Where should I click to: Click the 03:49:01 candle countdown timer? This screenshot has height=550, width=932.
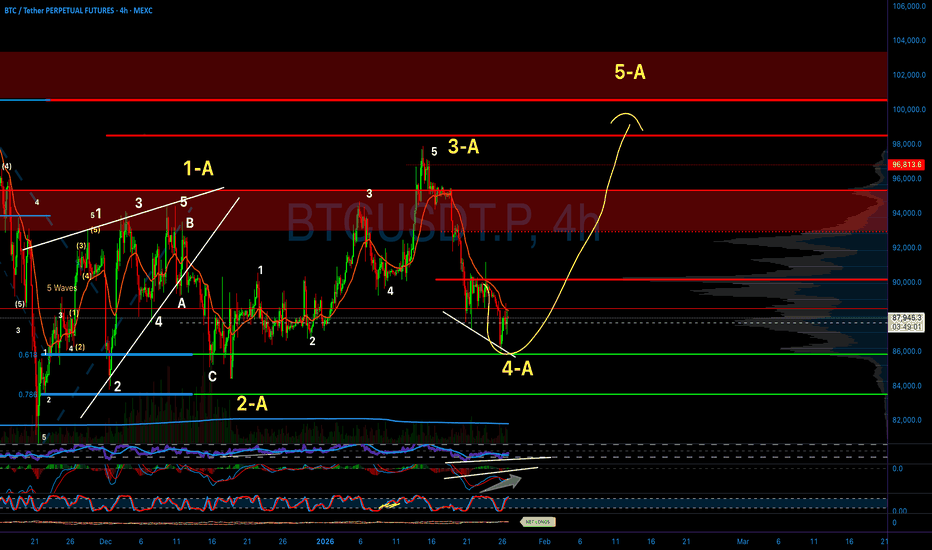[906, 327]
